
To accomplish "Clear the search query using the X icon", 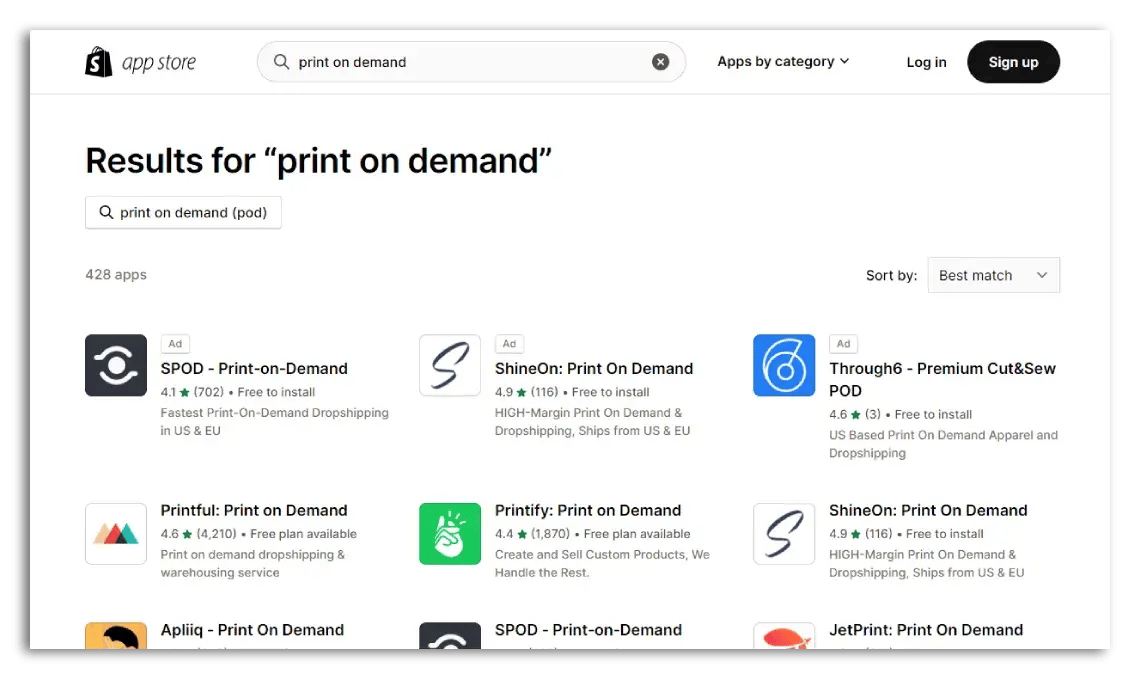I will (660, 61).
